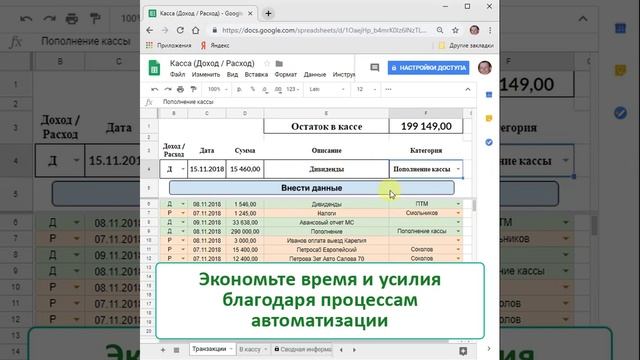Open the Приложения bookmark shortcut
This screenshot has width=640, height=360.
pyautogui.click(x=169, y=46)
